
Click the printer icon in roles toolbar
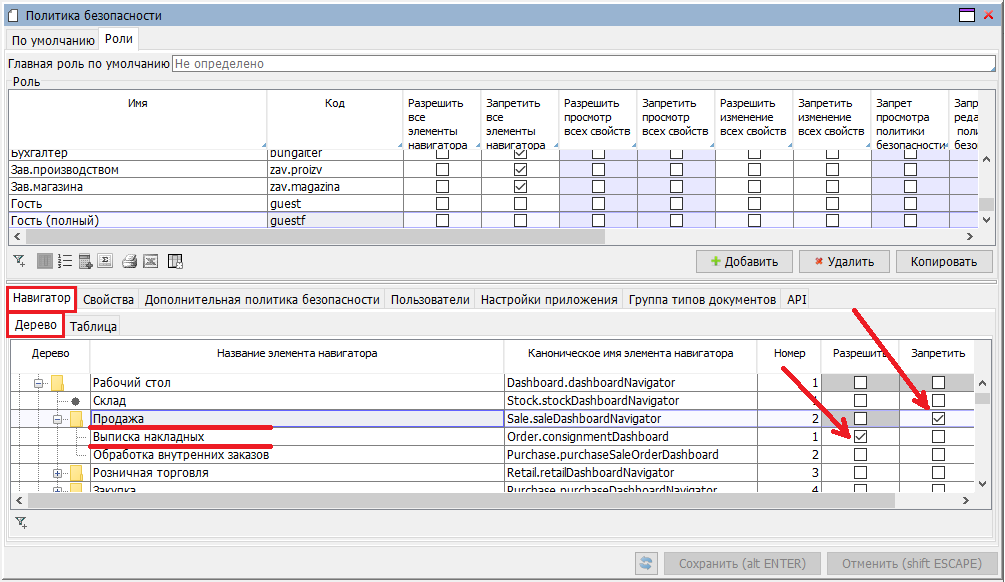pos(129,262)
